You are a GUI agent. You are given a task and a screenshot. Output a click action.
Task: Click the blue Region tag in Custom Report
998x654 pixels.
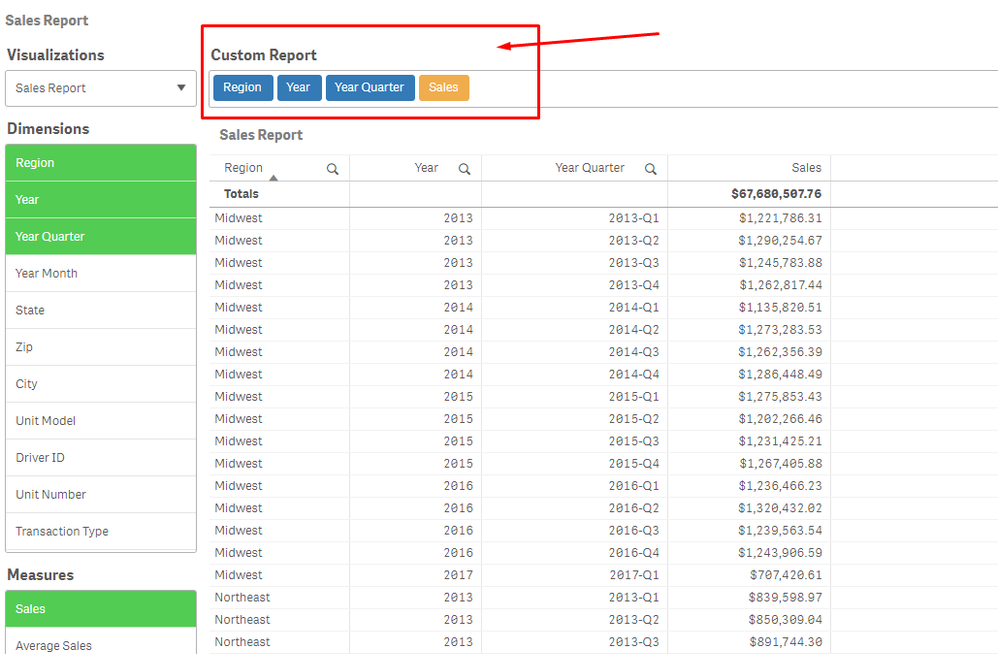click(x=243, y=88)
